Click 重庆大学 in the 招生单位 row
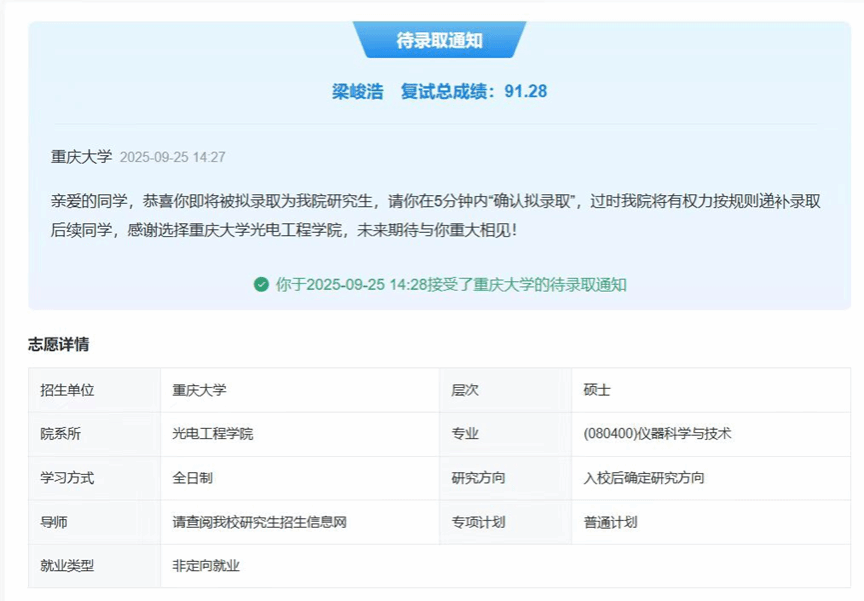The height and width of the screenshot is (601, 864). 199,390
